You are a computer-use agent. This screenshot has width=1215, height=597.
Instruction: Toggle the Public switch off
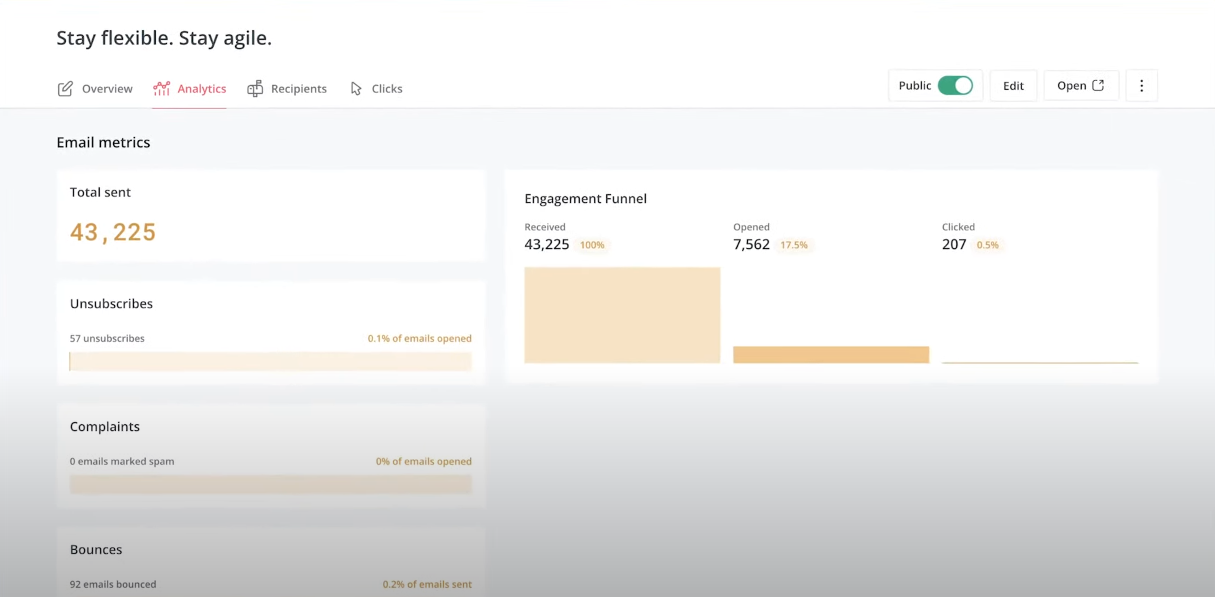click(956, 86)
